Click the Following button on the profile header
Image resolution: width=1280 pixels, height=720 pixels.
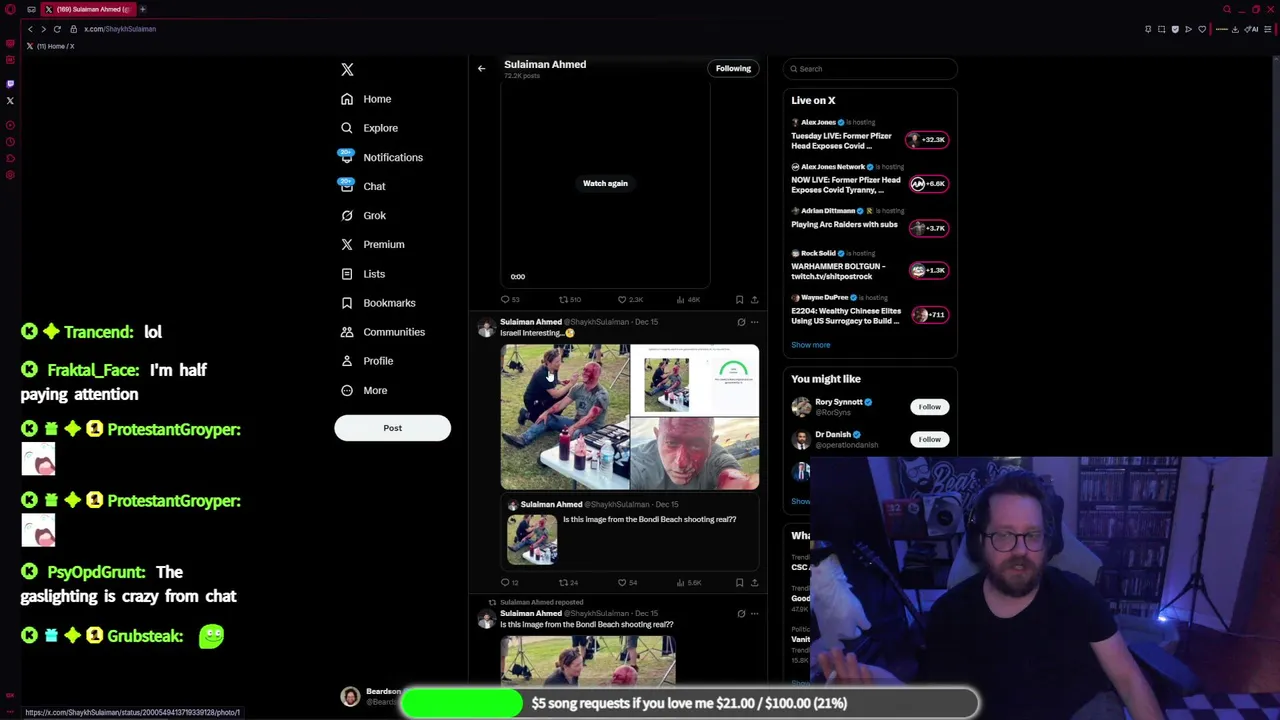[x=733, y=68]
